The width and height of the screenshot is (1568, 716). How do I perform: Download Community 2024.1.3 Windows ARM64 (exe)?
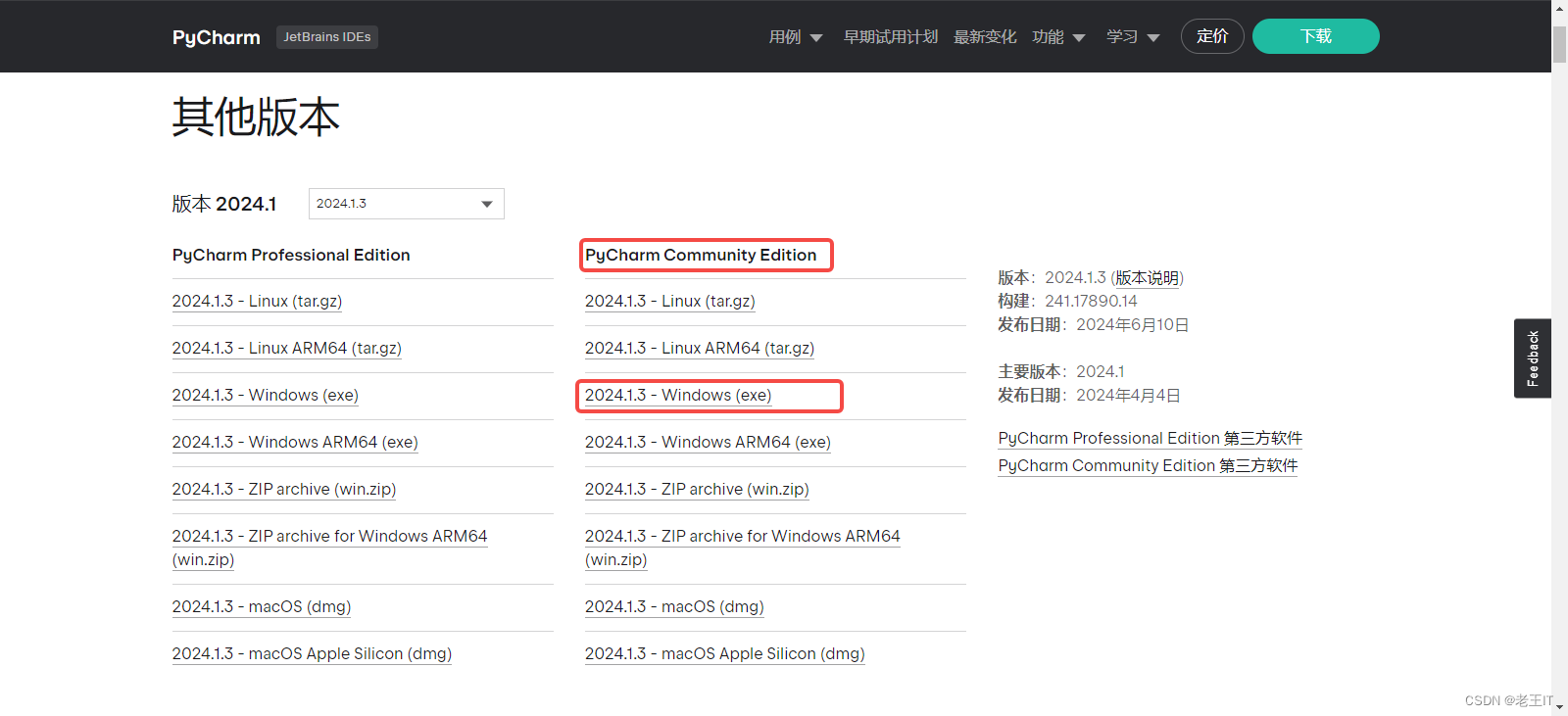(x=708, y=443)
